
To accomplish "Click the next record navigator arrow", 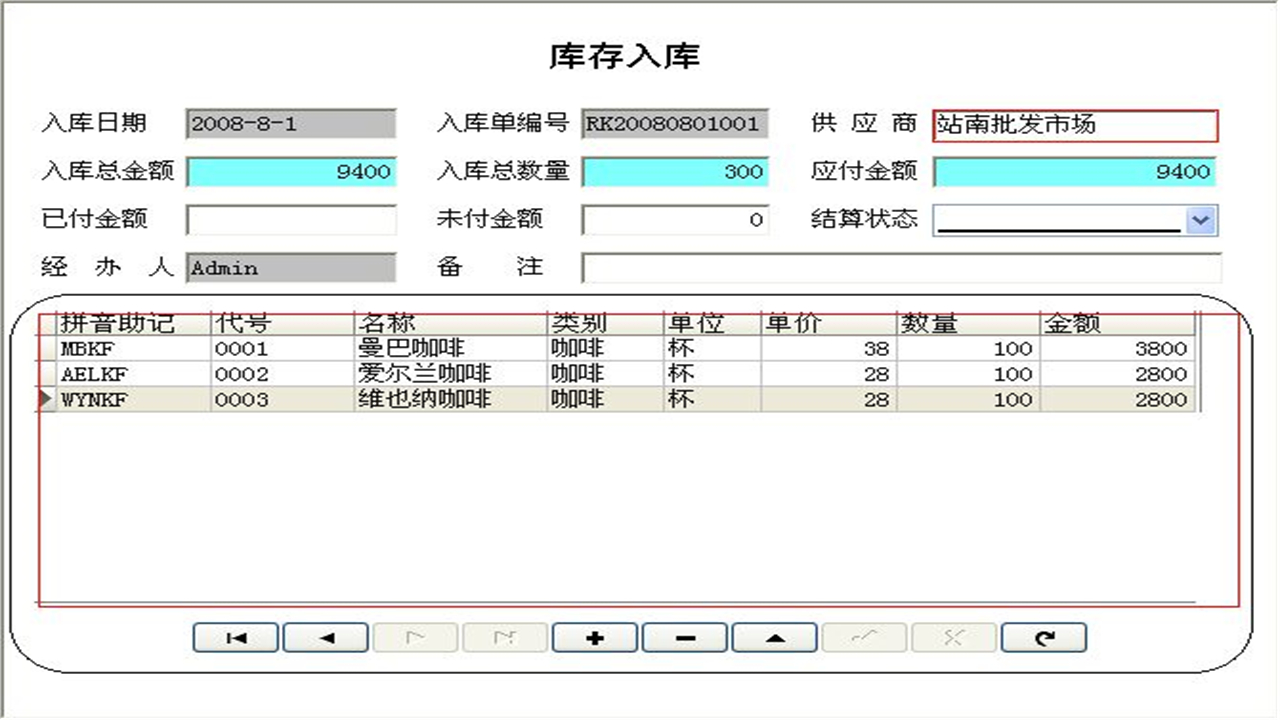I will 415,637.
